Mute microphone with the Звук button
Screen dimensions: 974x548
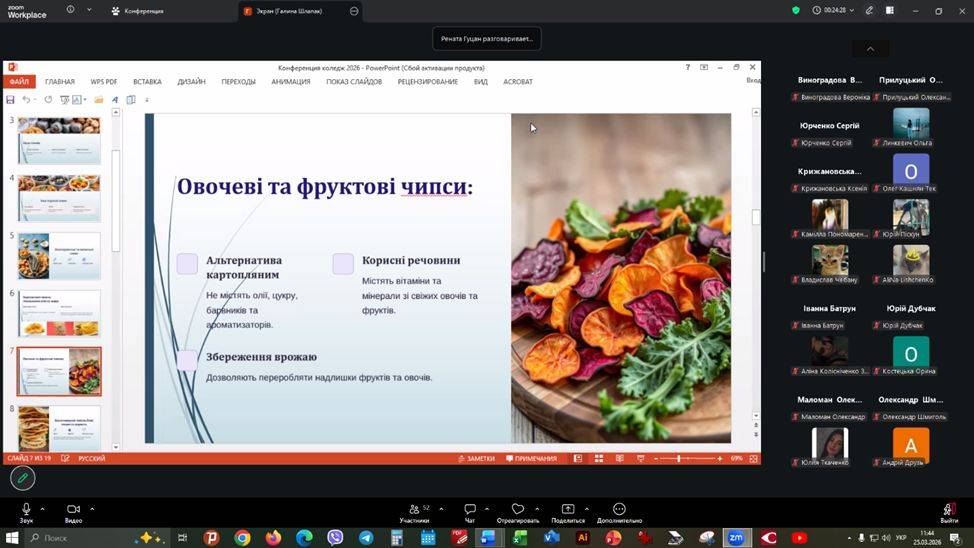[x=26, y=510]
